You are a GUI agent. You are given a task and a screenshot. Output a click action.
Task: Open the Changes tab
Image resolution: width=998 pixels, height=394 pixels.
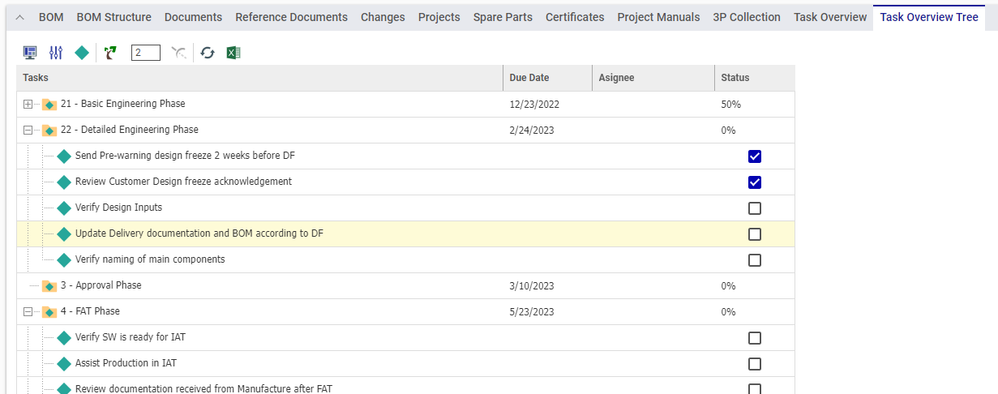(x=383, y=17)
